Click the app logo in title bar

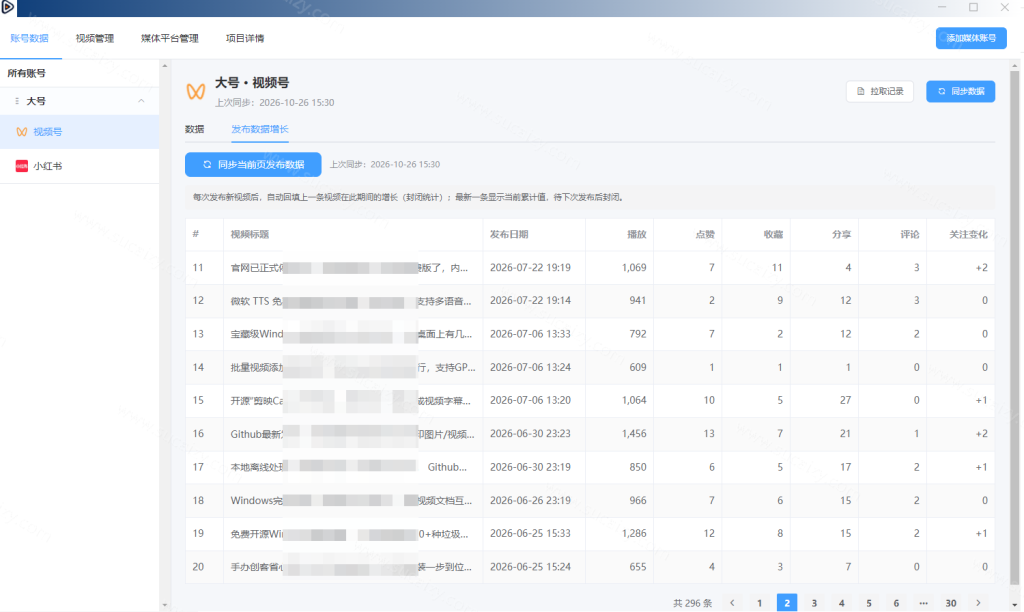pos(8,7)
